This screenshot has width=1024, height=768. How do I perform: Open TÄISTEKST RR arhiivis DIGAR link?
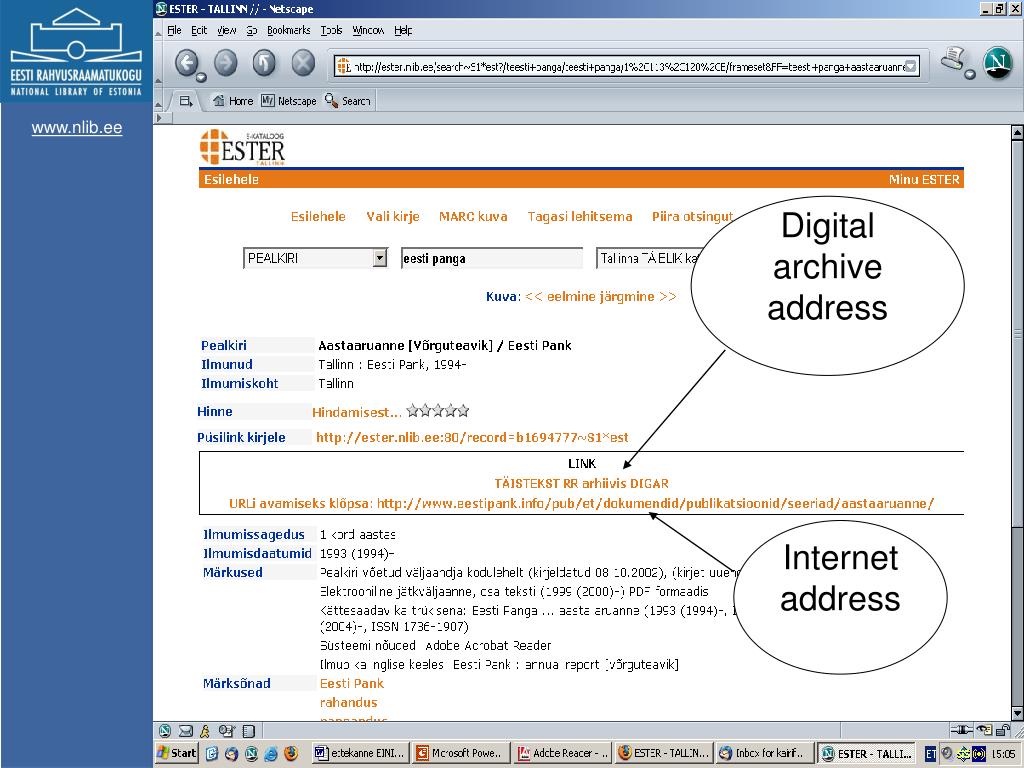[581, 483]
